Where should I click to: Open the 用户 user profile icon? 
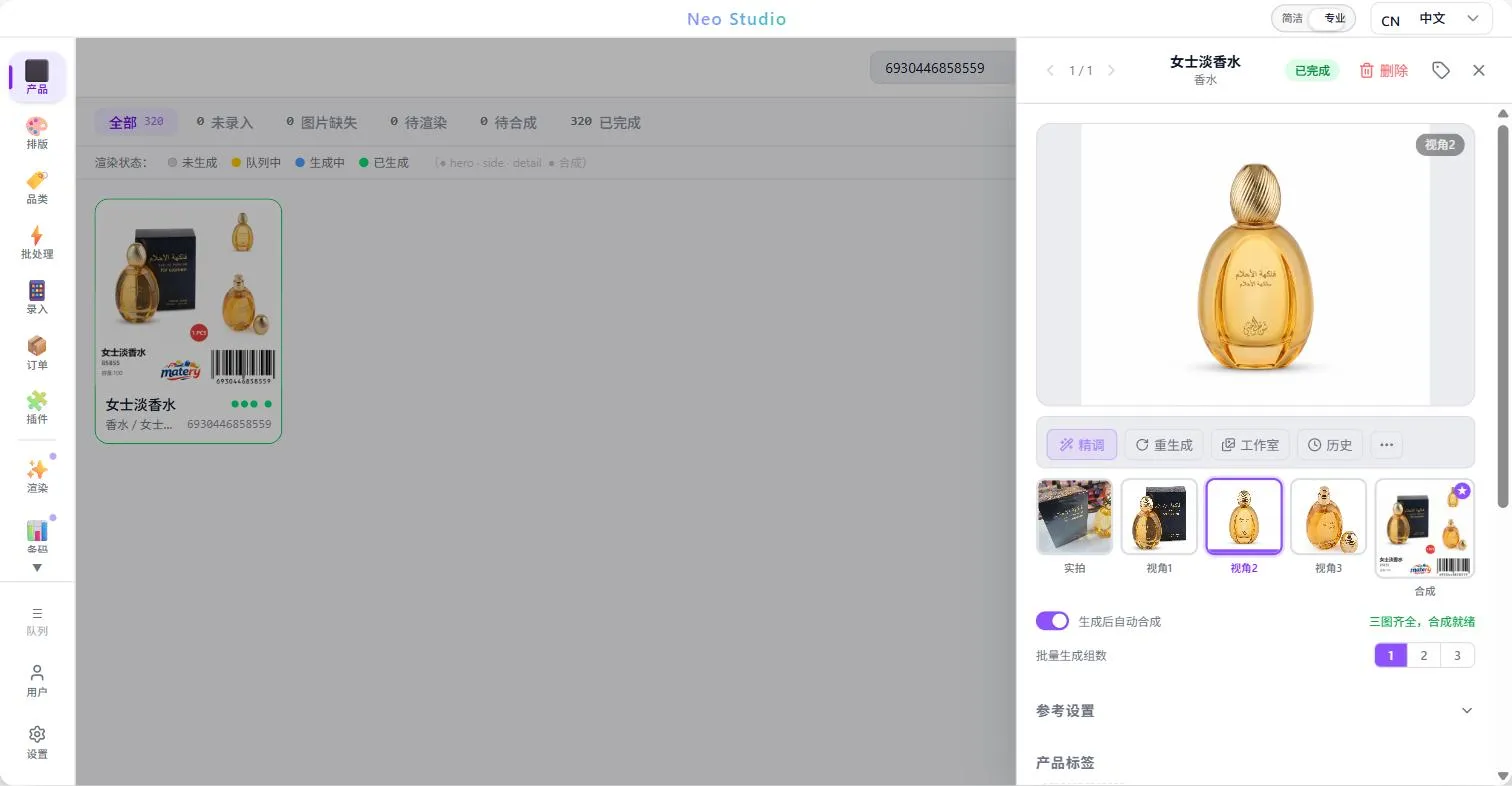click(37, 681)
